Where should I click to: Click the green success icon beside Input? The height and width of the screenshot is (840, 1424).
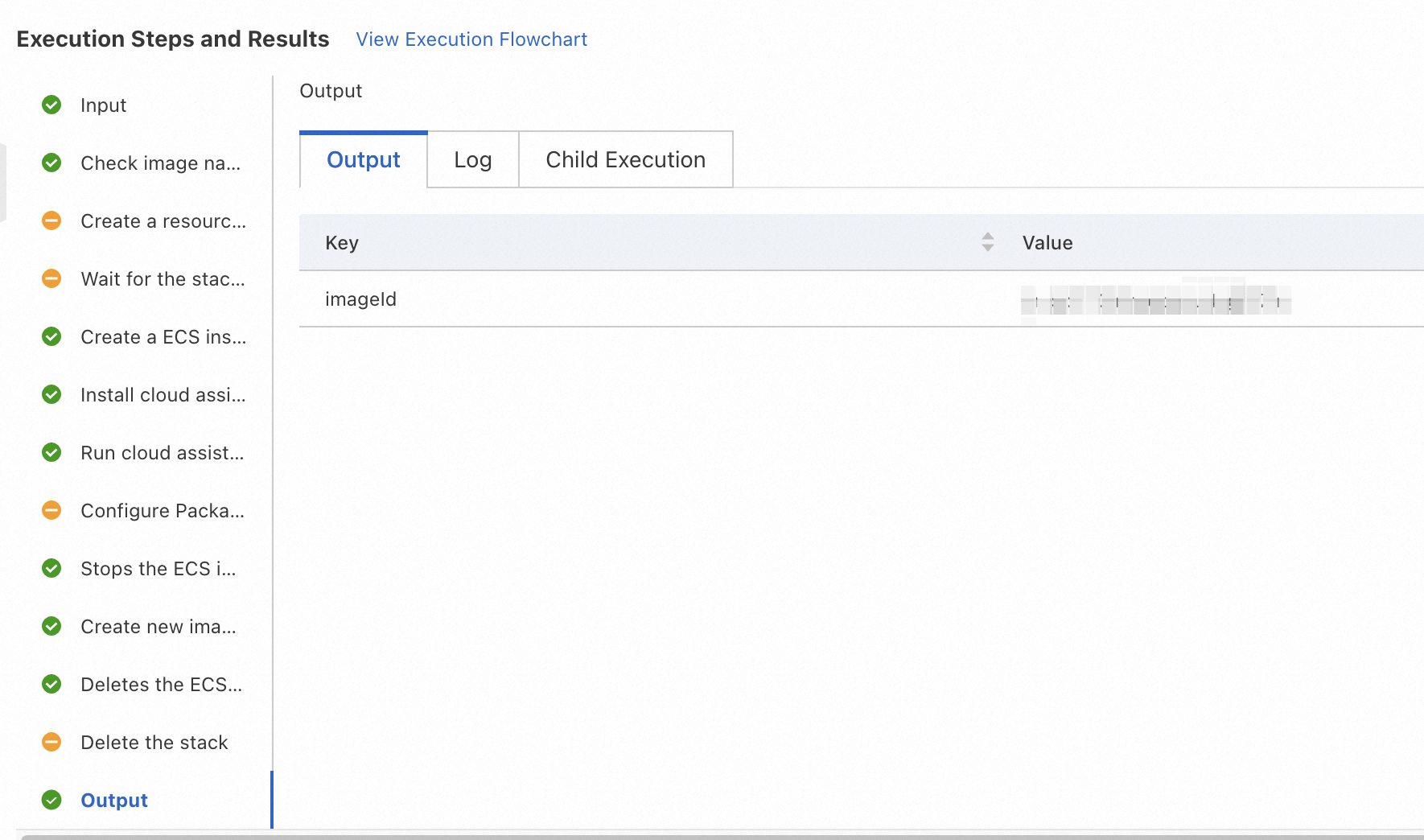click(51, 105)
